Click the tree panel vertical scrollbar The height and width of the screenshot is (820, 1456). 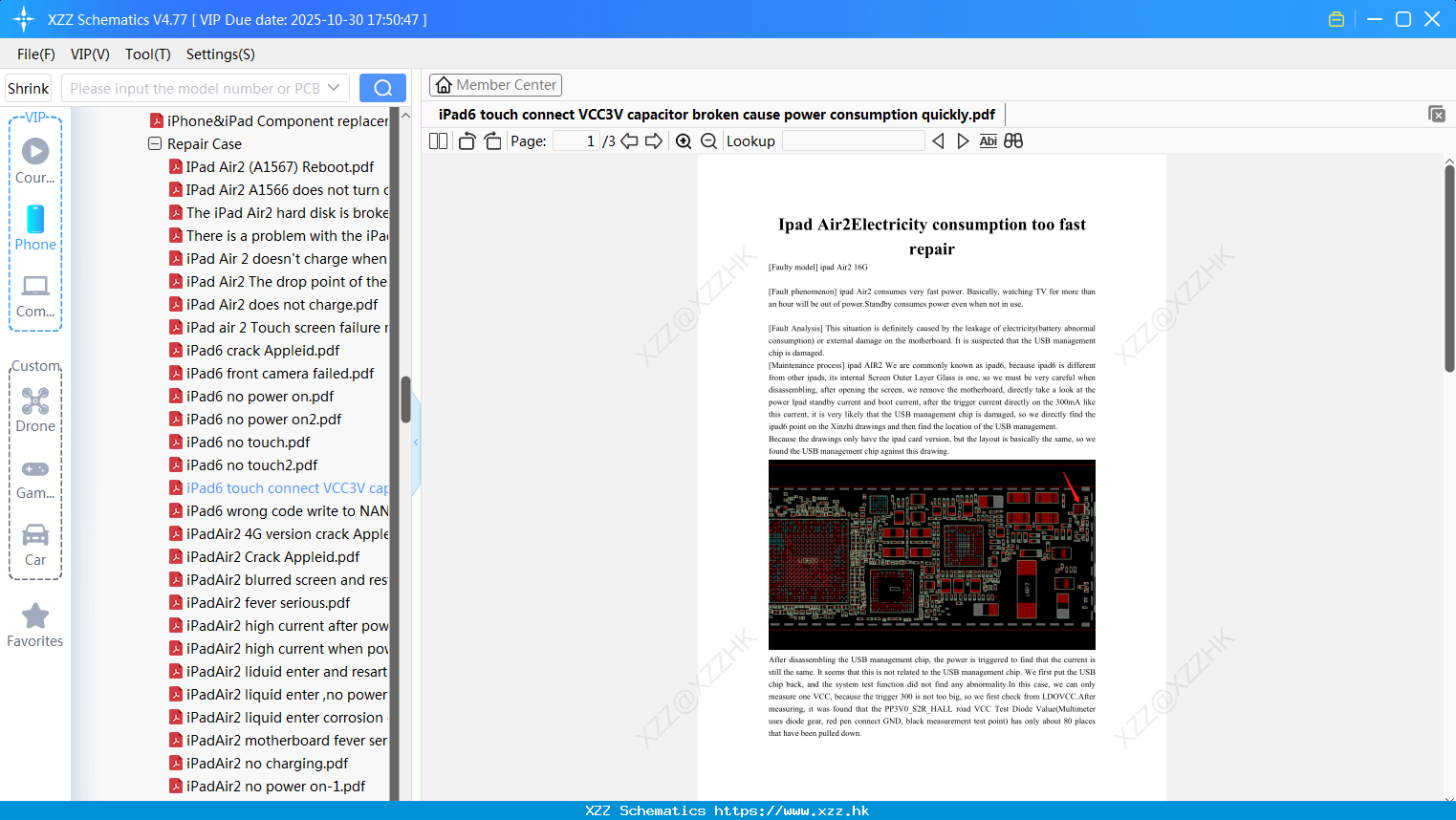tap(405, 399)
